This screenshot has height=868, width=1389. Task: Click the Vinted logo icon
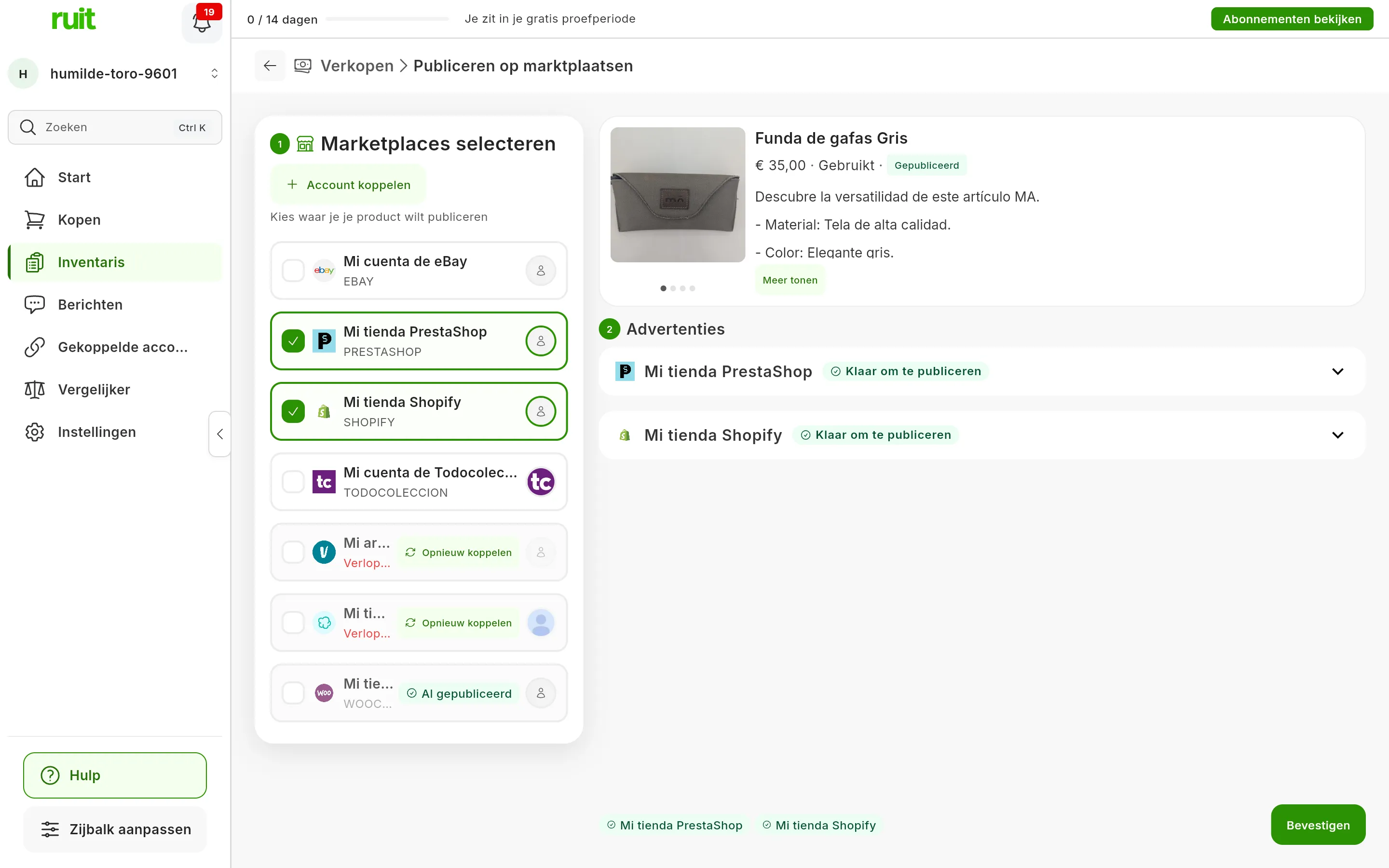tap(324, 552)
